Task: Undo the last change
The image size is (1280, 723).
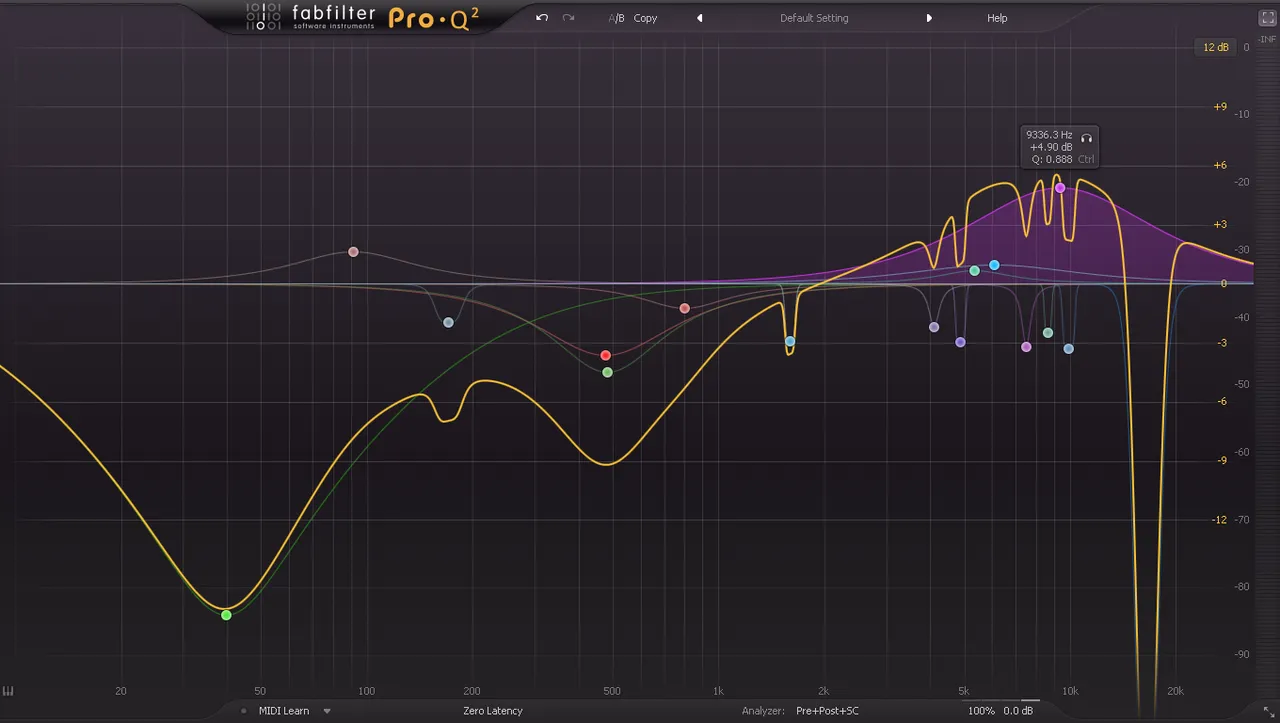Action: [x=542, y=18]
